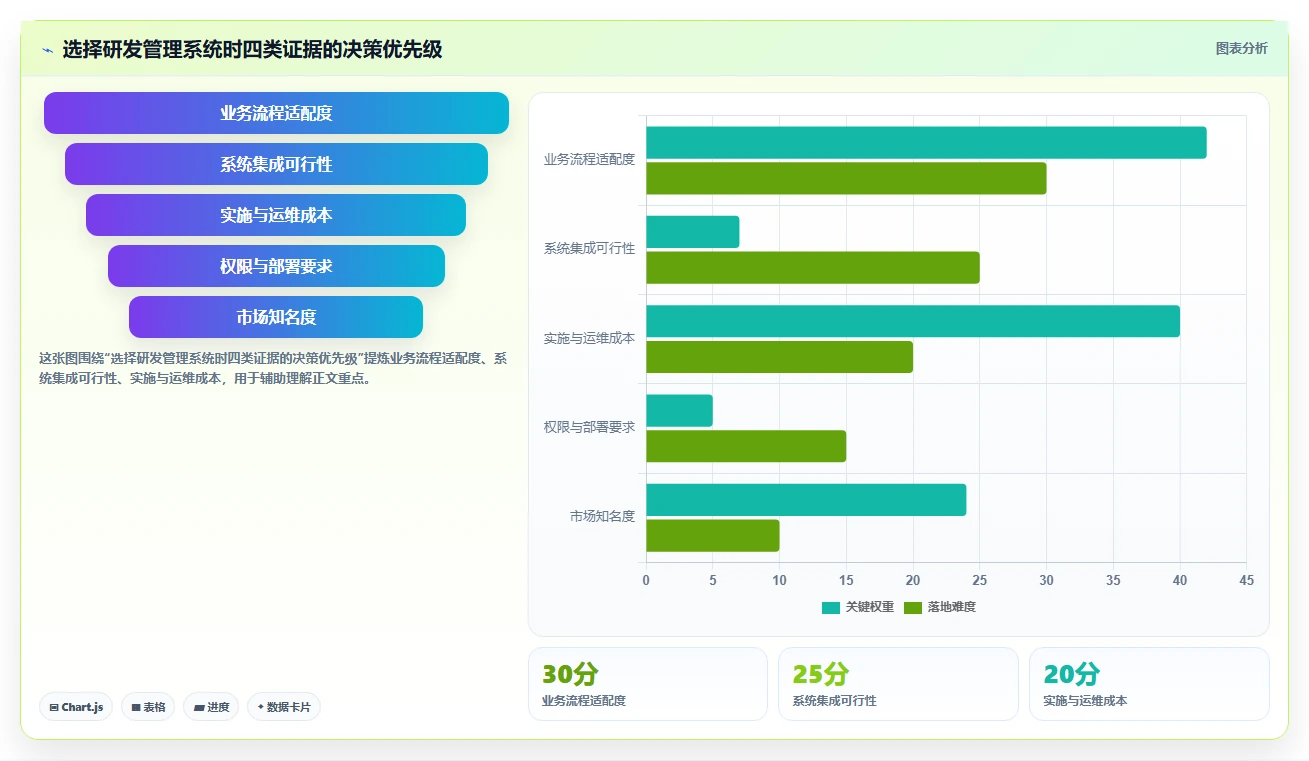Click the Chart.js tag chip
This screenshot has height=761, width=1309.
pos(77,707)
